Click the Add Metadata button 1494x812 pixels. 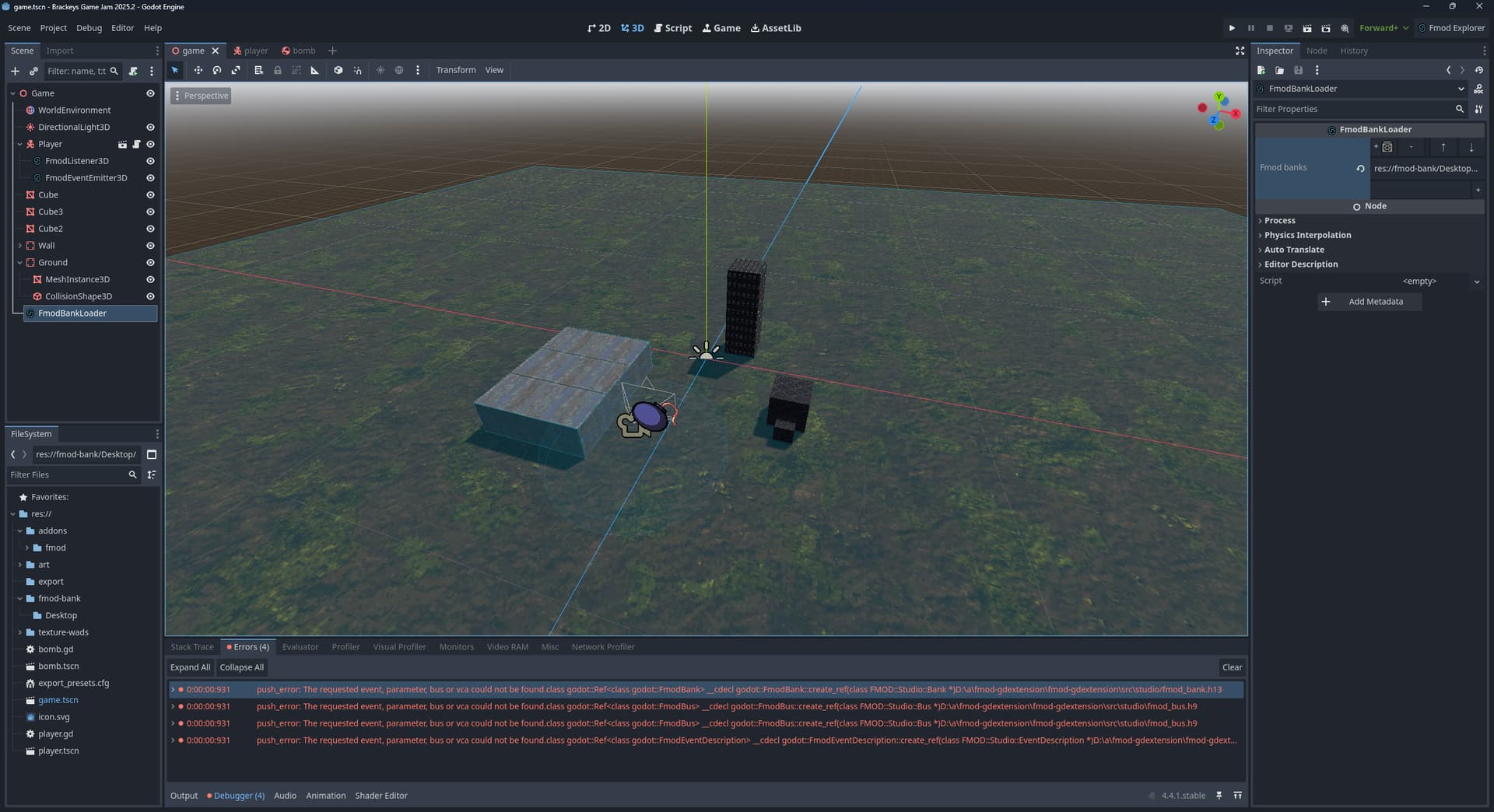pyautogui.click(x=1369, y=302)
